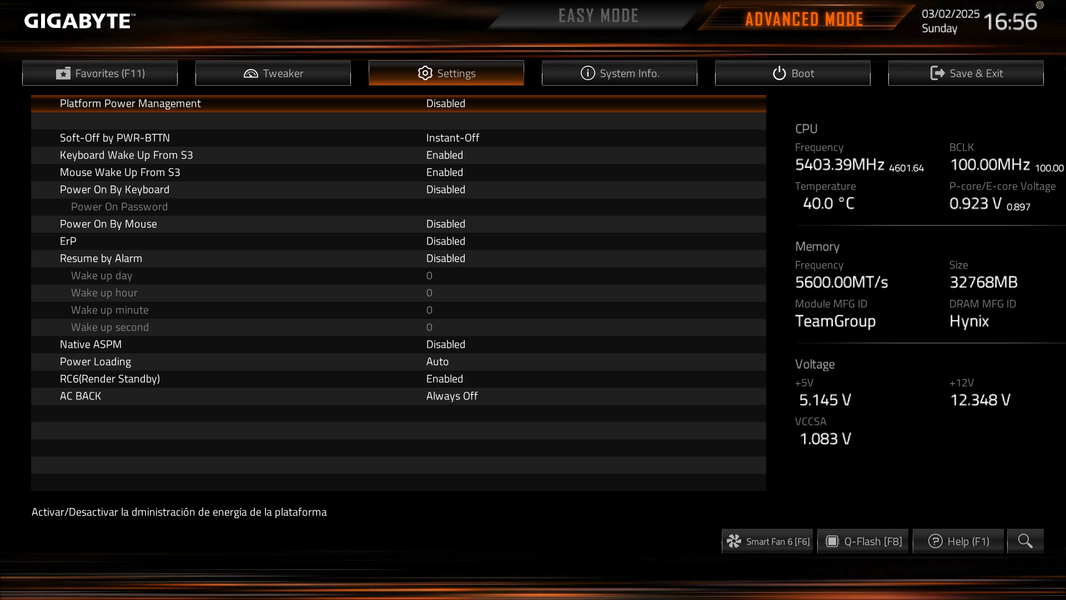This screenshot has height=600, width=1066.
Task: Open Soft-Off by PWR-BTTN Instant-Off options
Action: click(453, 138)
